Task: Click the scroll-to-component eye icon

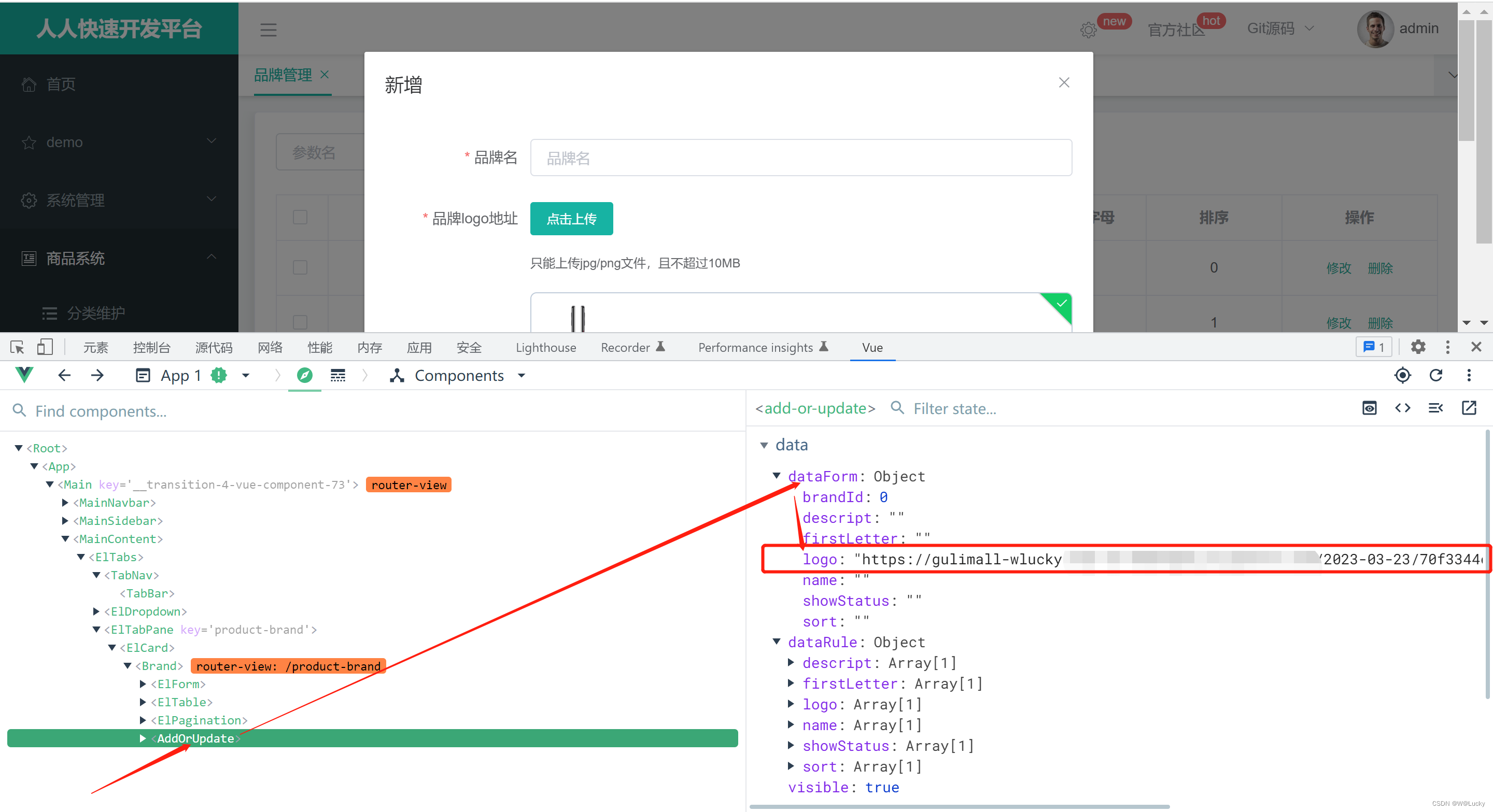Action: (x=1369, y=408)
